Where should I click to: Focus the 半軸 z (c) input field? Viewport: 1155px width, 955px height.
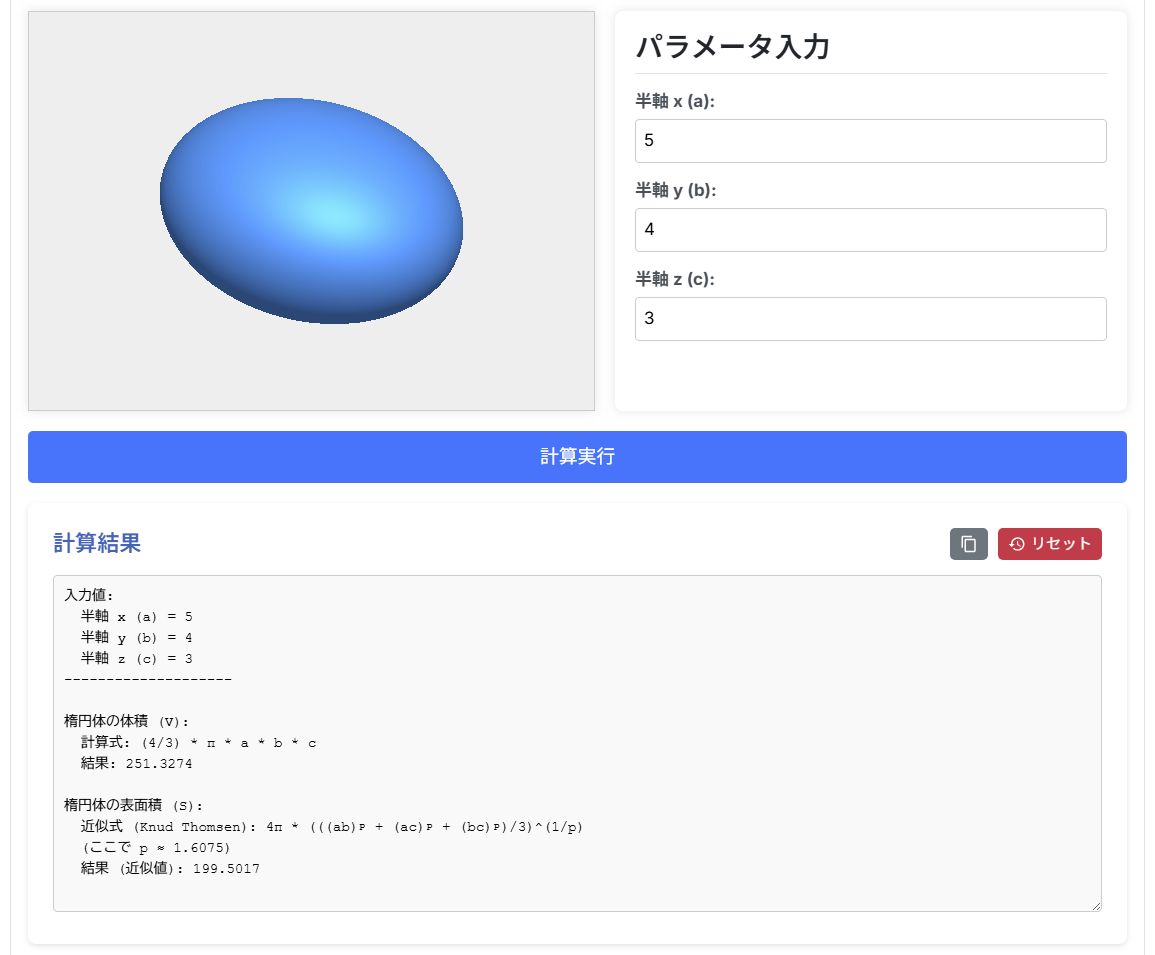(x=870, y=319)
